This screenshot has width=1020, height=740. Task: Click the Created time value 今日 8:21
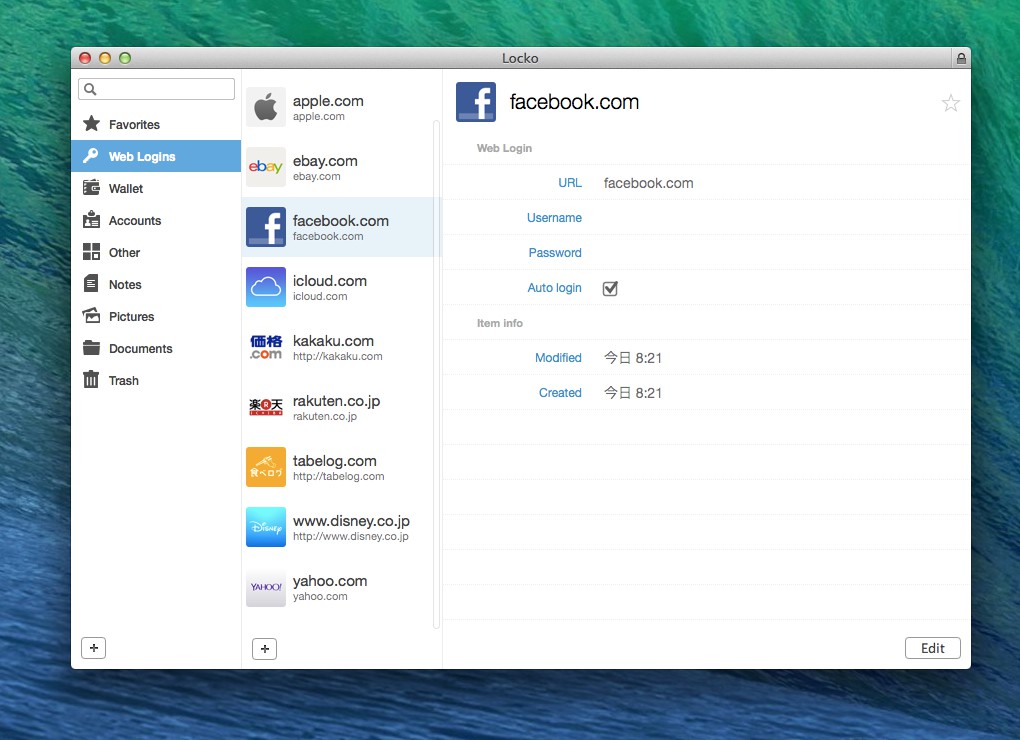(x=632, y=393)
